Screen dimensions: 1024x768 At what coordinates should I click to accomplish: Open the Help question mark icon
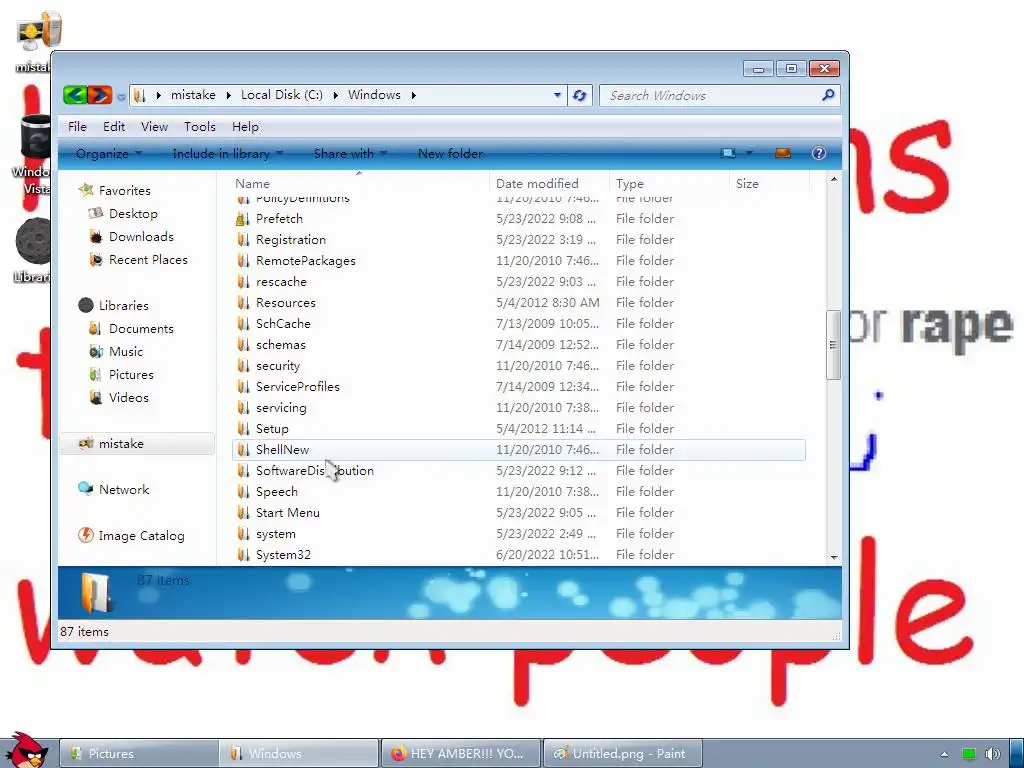(x=818, y=153)
